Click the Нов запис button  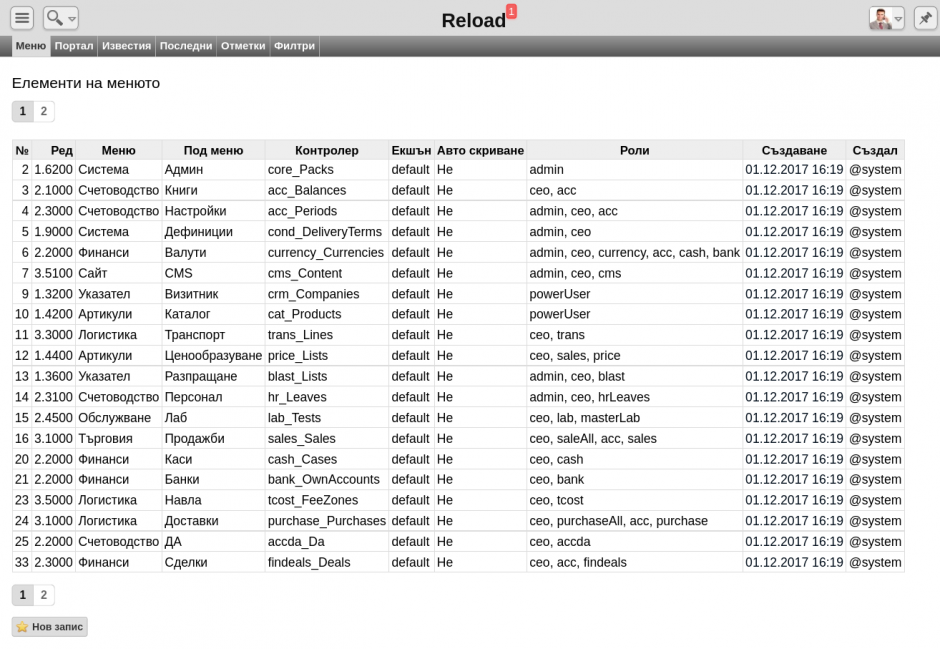pyautogui.click(x=50, y=627)
